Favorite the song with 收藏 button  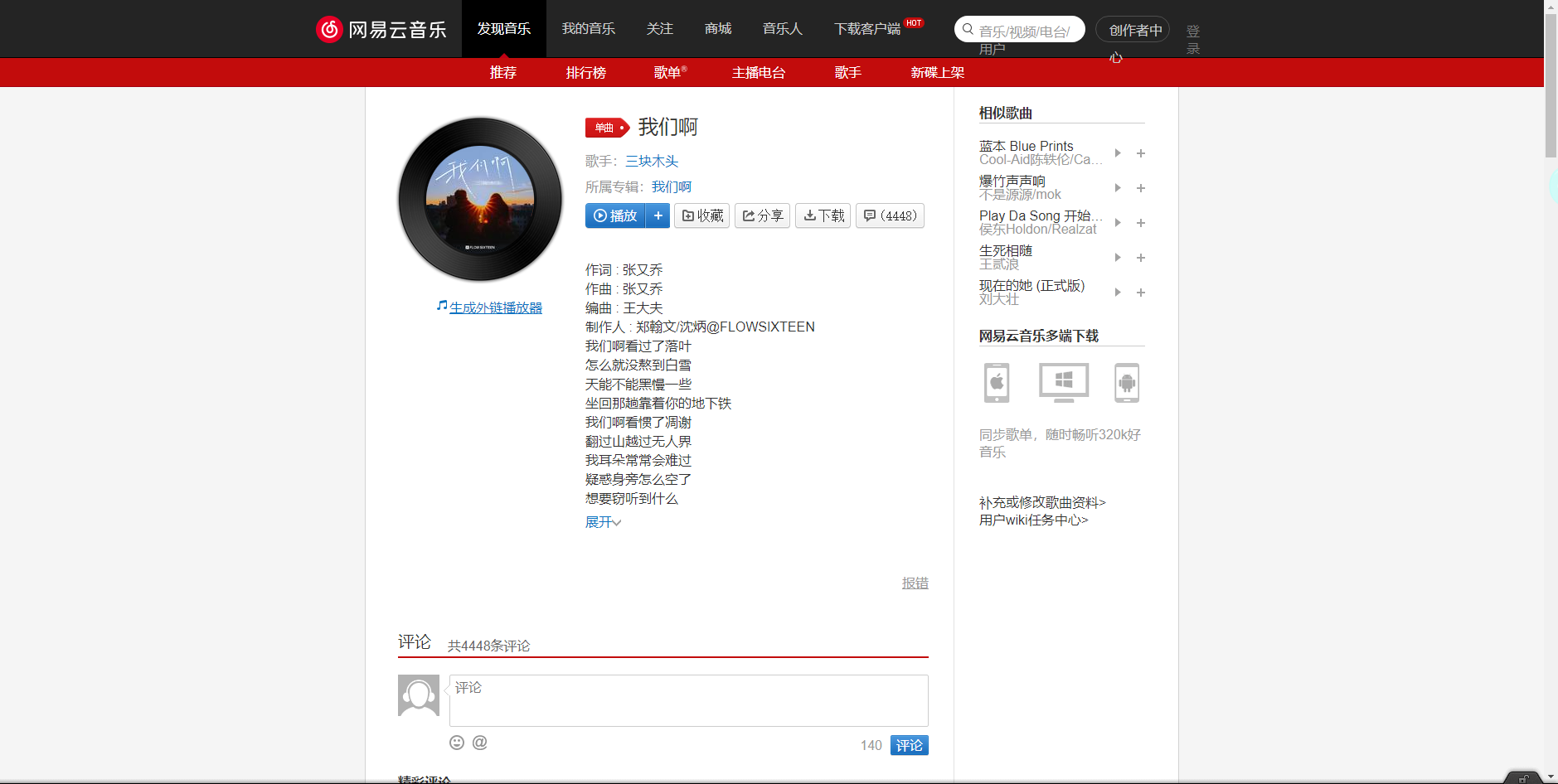(701, 215)
